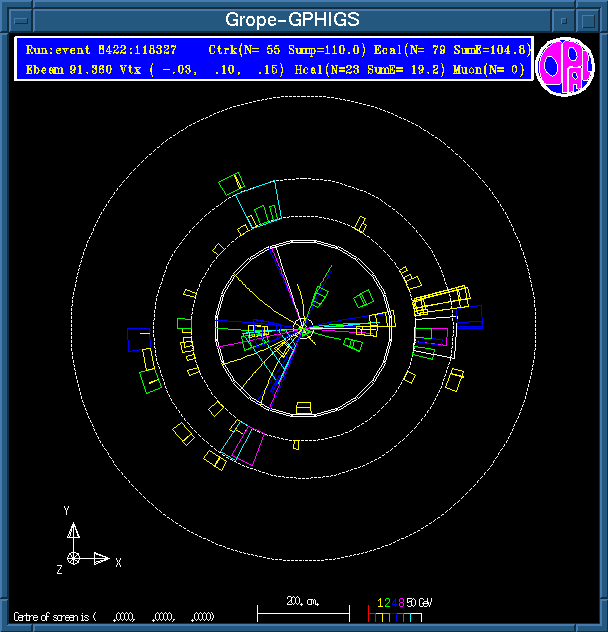Image resolution: width=608 pixels, height=632 pixels.
Task: Click the blue block at far left
Action: (x=138, y=338)
